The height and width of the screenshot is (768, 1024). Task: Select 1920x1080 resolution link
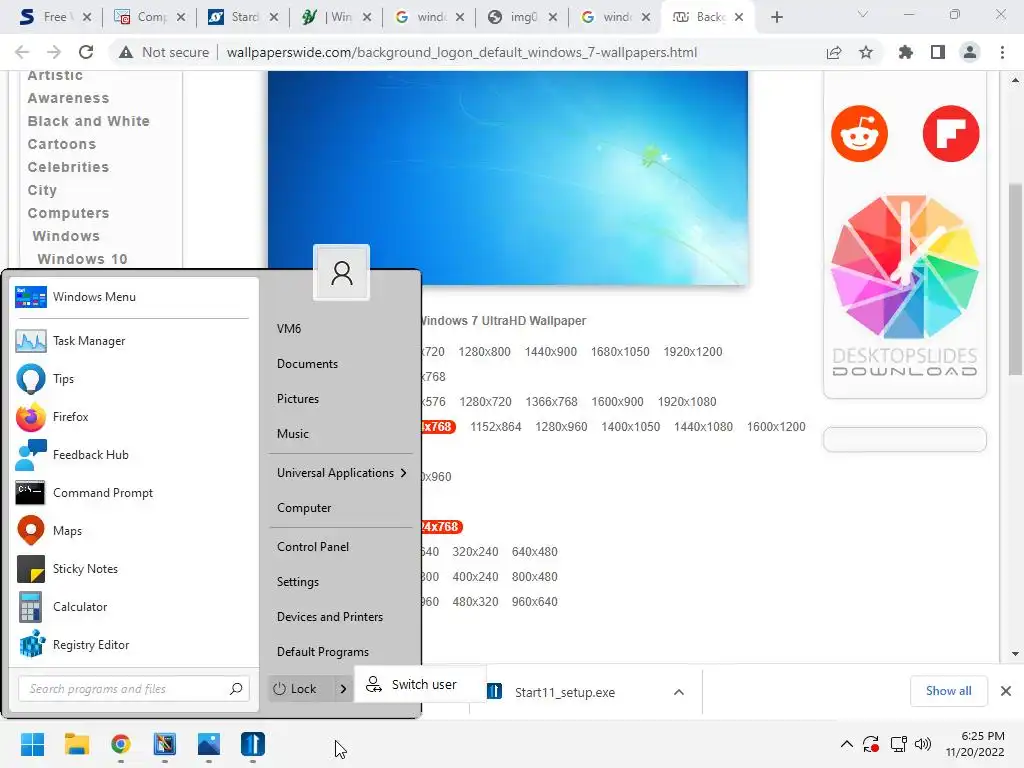tap(687, 402)
